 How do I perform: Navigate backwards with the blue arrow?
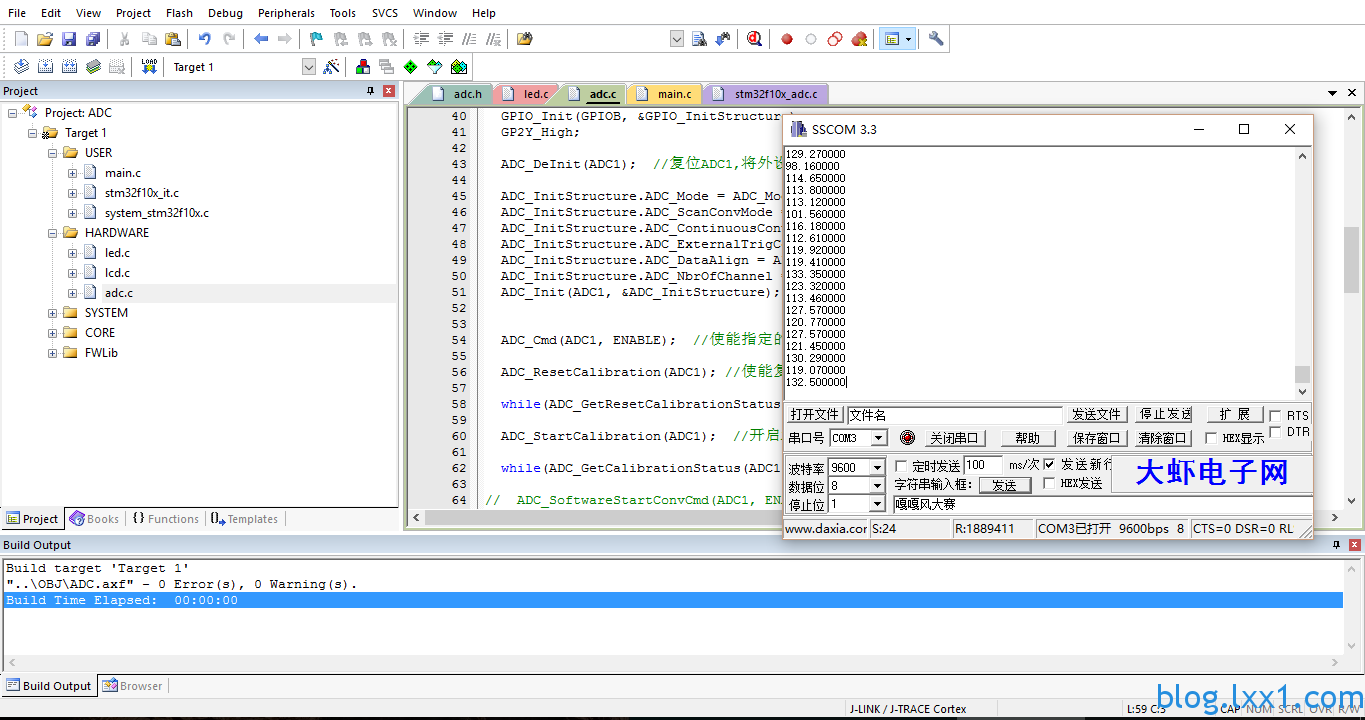point(261,39)
